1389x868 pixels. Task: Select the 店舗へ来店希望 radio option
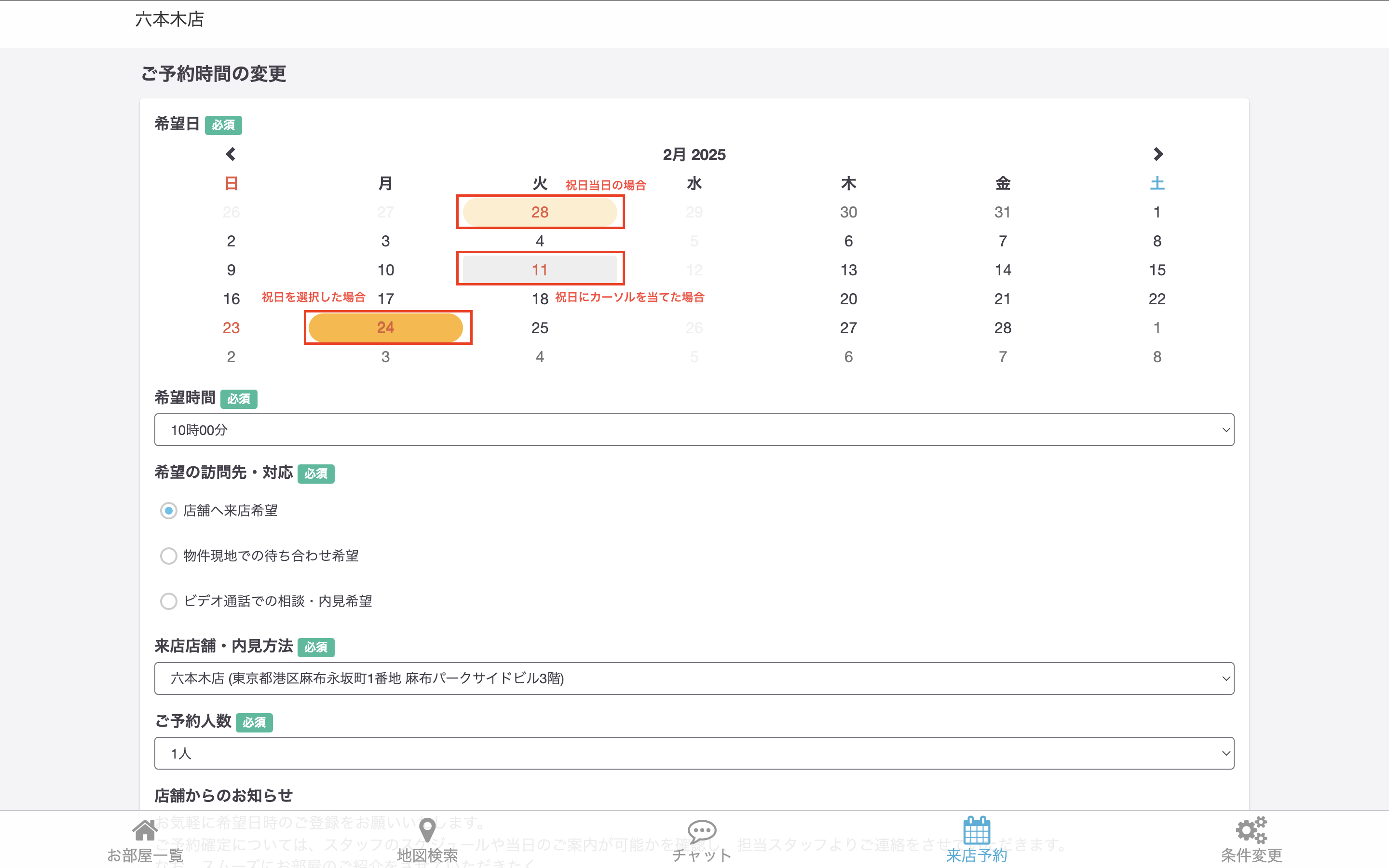168,510
